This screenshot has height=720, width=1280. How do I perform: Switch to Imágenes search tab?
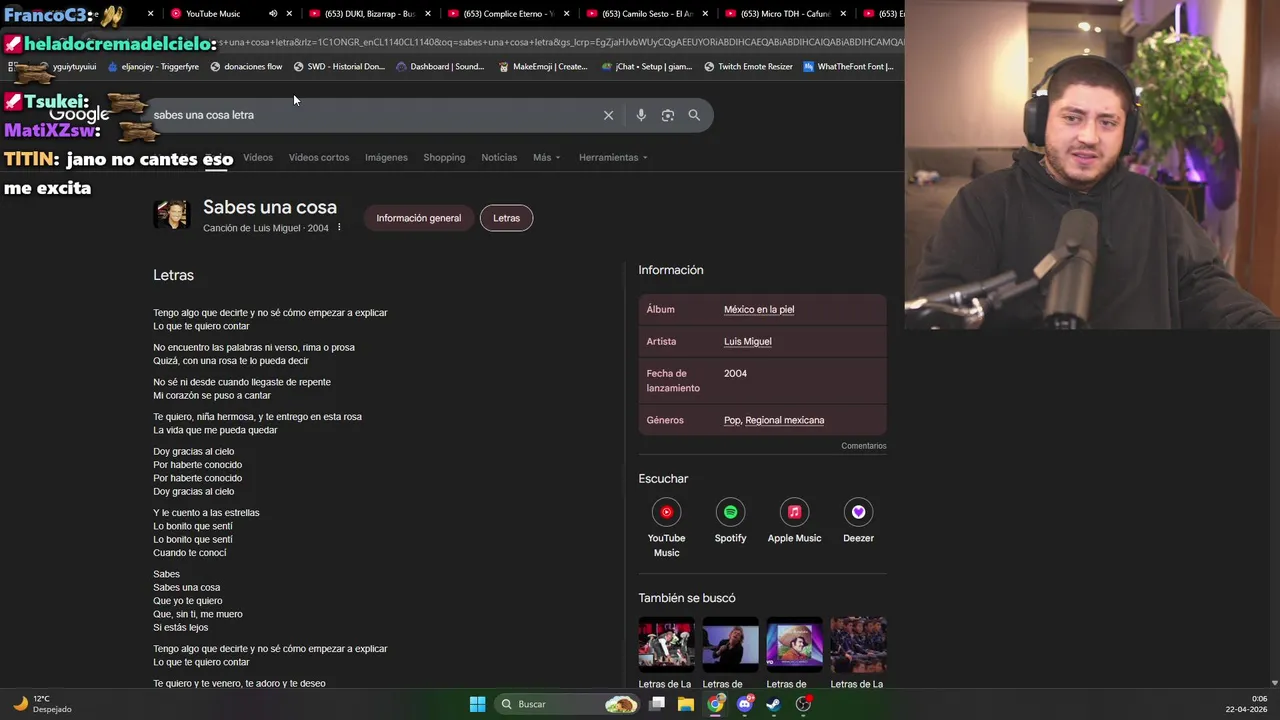pyautogui.click(x=386, y=157)
